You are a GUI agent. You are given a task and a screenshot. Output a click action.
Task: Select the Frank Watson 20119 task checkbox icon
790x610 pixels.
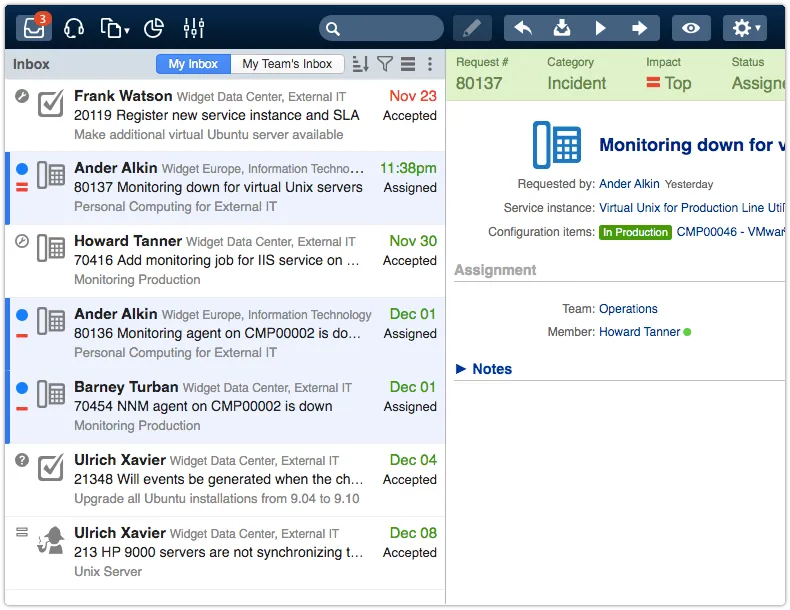click(51, 103)
